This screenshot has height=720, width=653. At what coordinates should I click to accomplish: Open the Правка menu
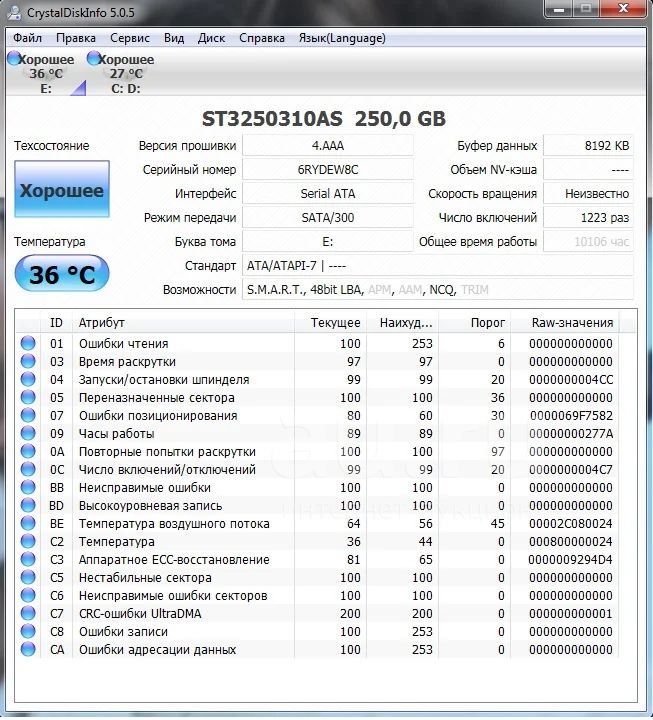tap(76, 38)
